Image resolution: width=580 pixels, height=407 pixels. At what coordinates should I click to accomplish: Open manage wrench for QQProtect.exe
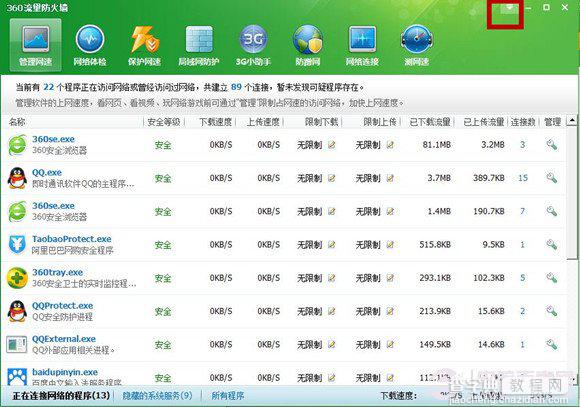(552, 311)
